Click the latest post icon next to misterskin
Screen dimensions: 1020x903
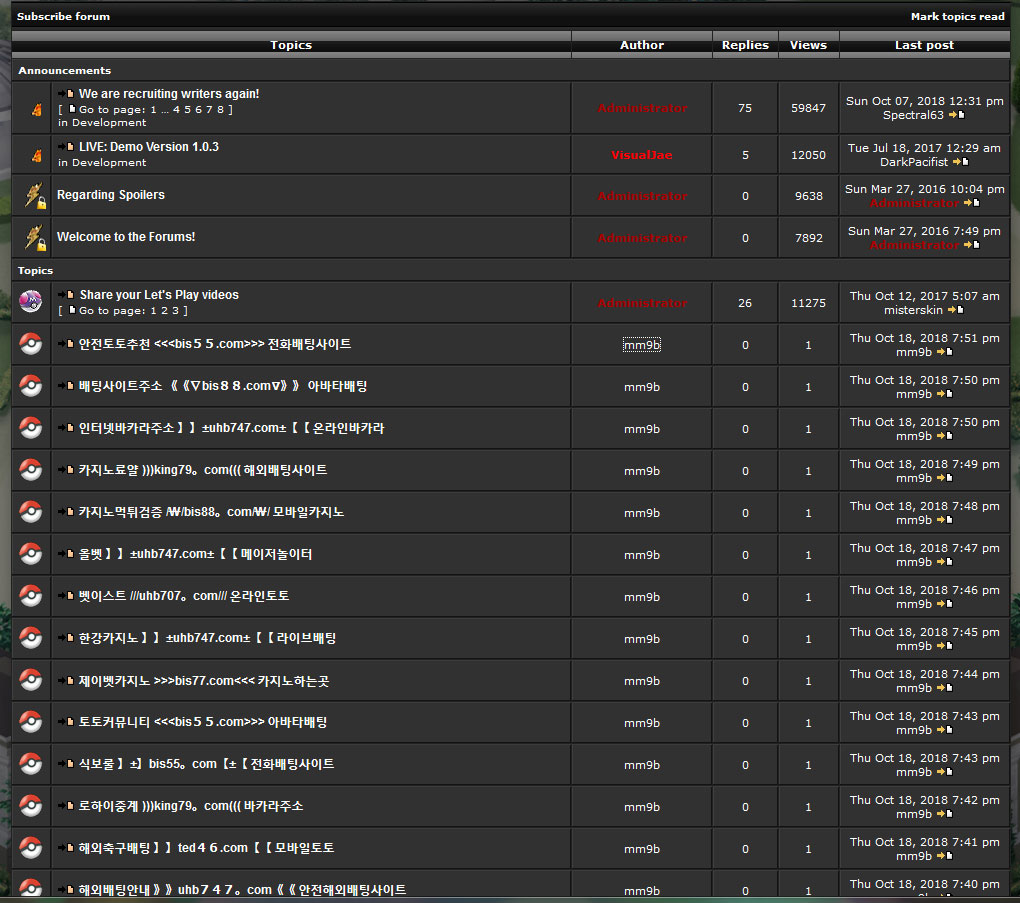(955, 310)
